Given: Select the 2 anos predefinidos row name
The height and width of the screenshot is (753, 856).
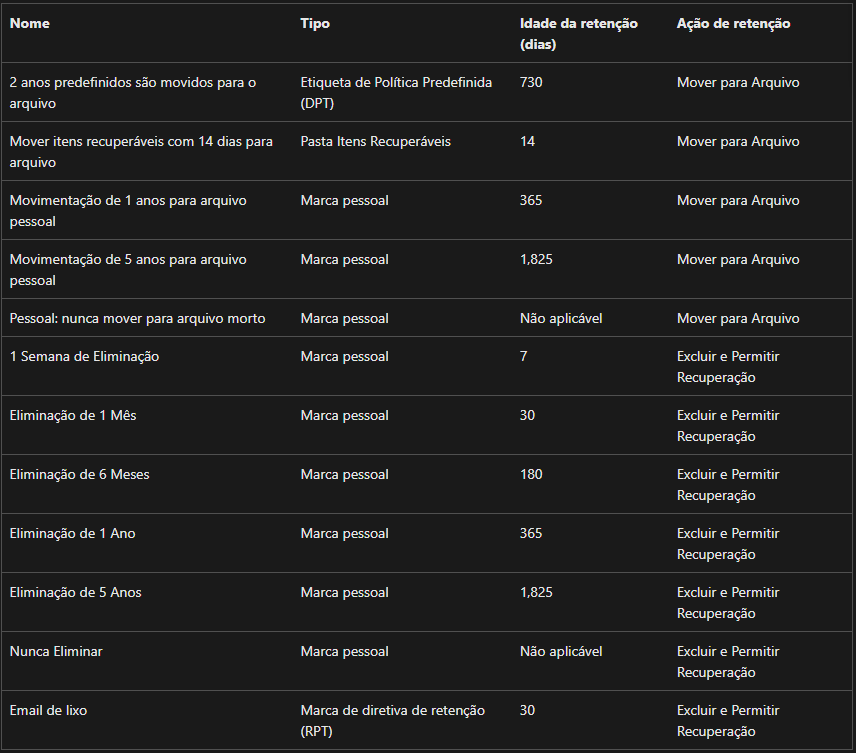Looking at the screenshot, I should (133, 92).
